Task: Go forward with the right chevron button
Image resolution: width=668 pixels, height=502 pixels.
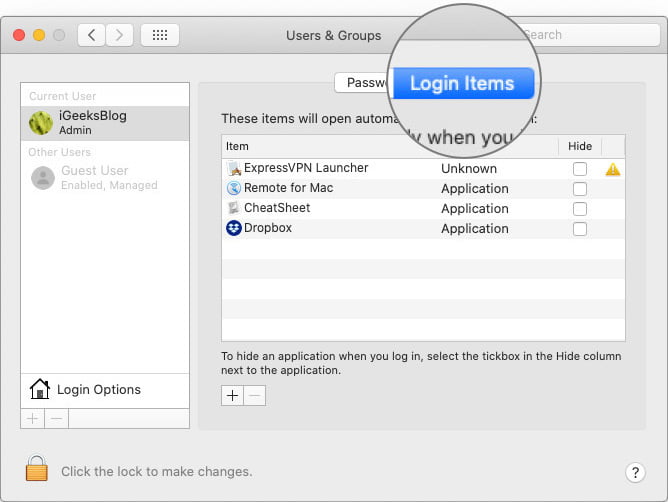Action: pyautogui.click(x=119, y=35)
